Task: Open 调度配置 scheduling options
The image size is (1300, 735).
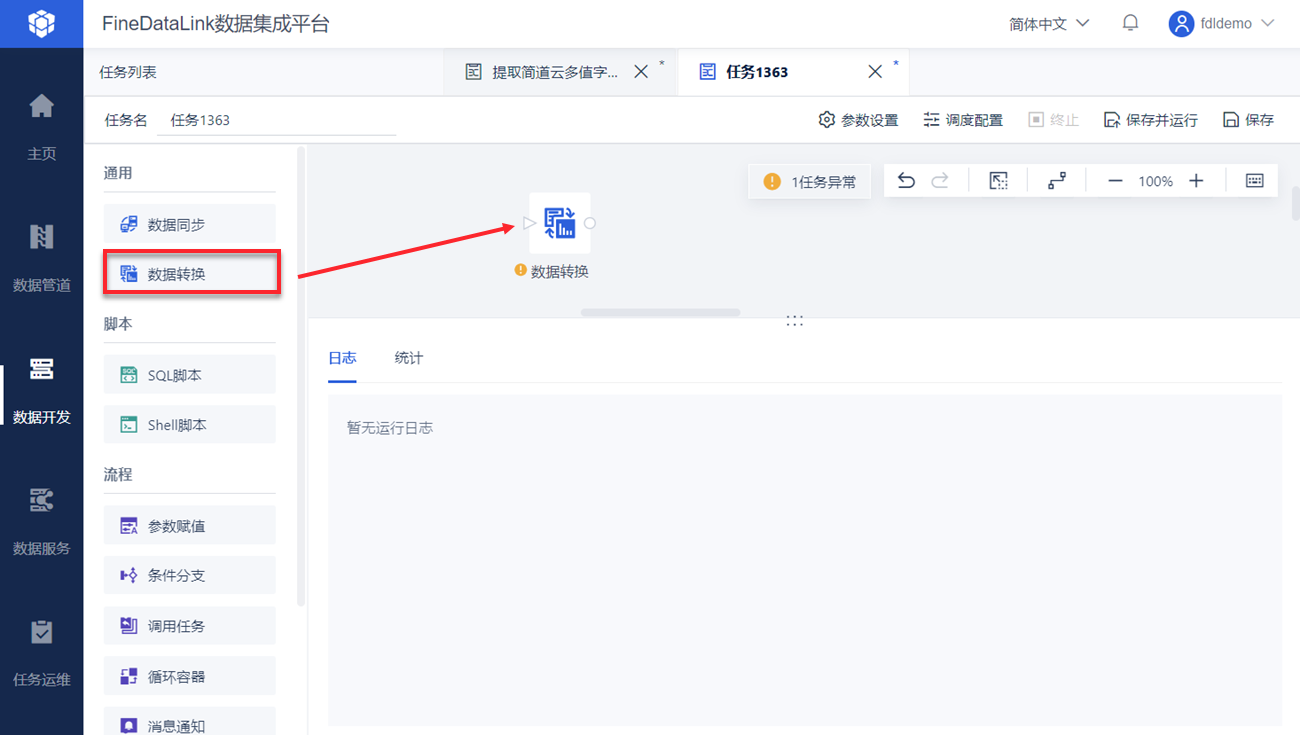Action: click(962, 120)
